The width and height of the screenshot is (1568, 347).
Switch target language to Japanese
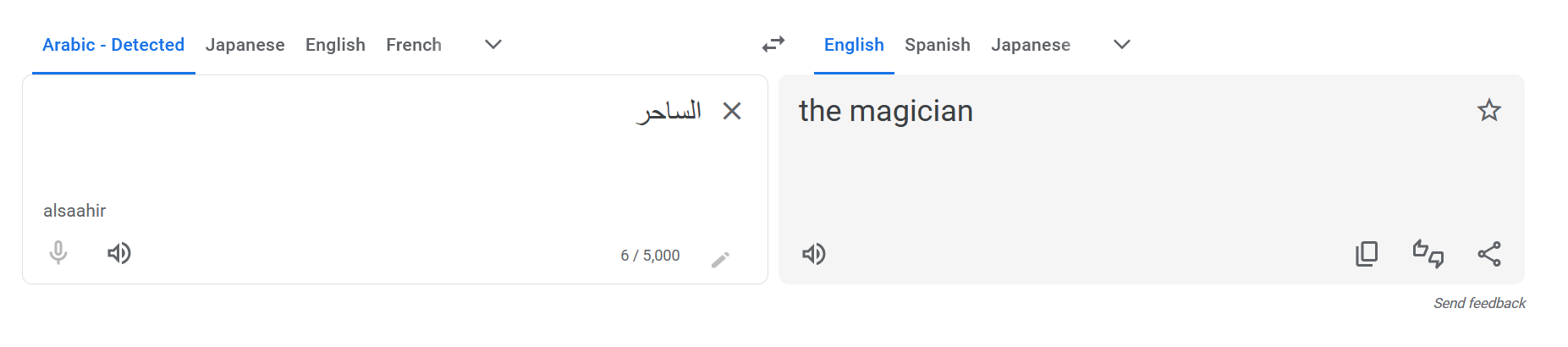[1031, 45]
